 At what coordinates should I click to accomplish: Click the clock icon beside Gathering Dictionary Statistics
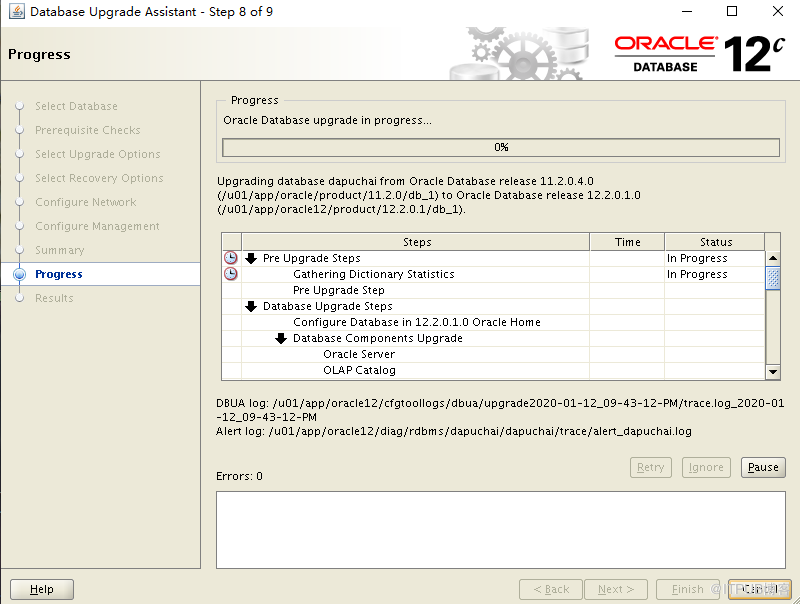(x=231, y=274)
